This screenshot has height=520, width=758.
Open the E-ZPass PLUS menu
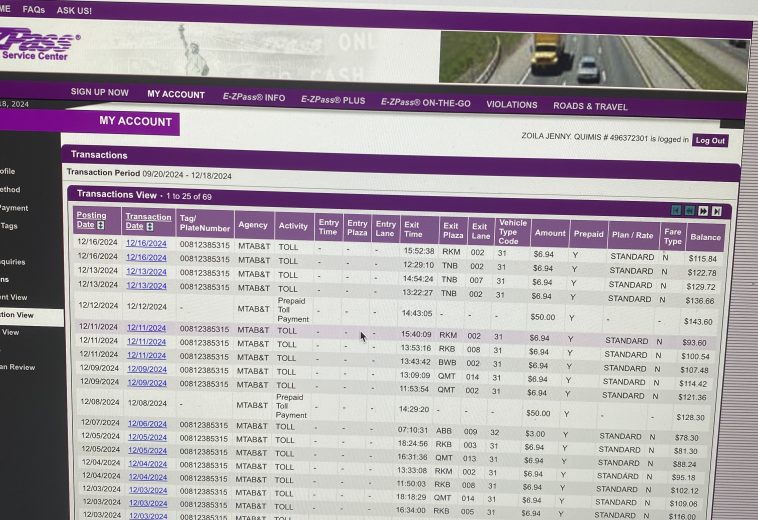333,100
